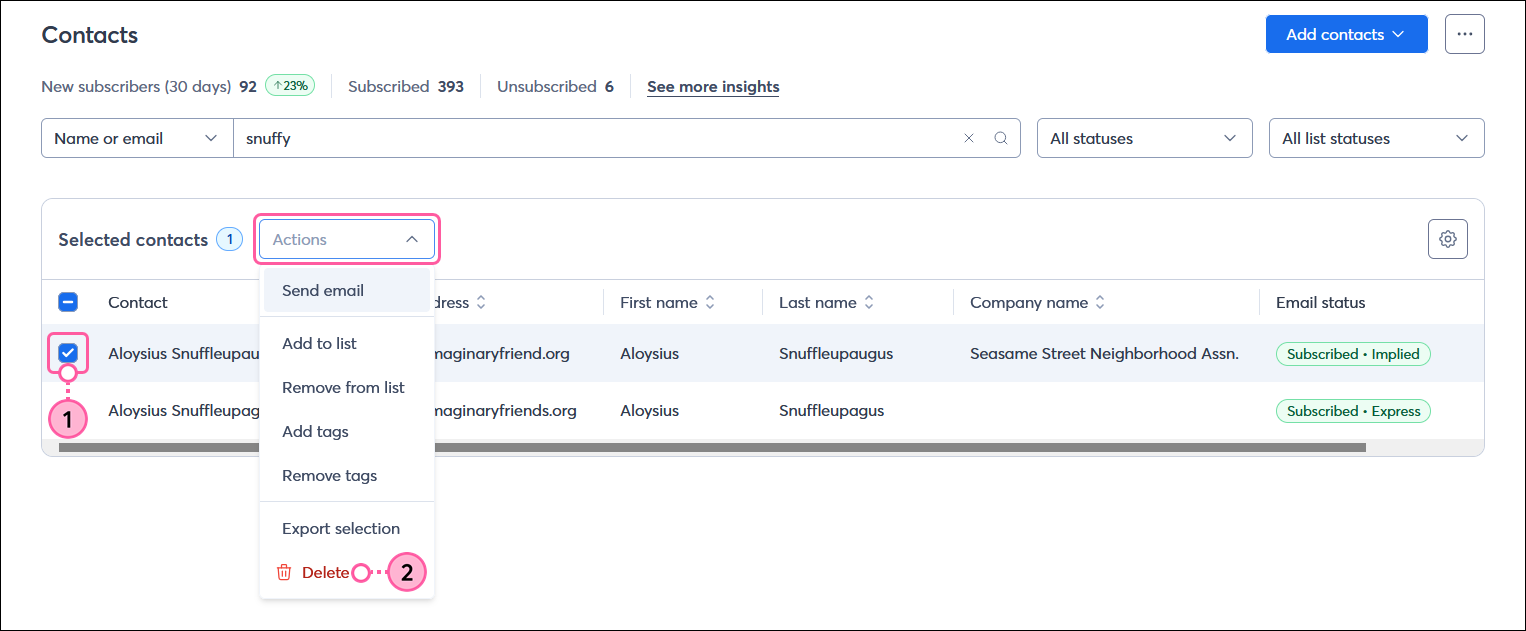Clear the snuffy search with the X icon
This screenshot has width=1526, height=631.
(968, 138)
